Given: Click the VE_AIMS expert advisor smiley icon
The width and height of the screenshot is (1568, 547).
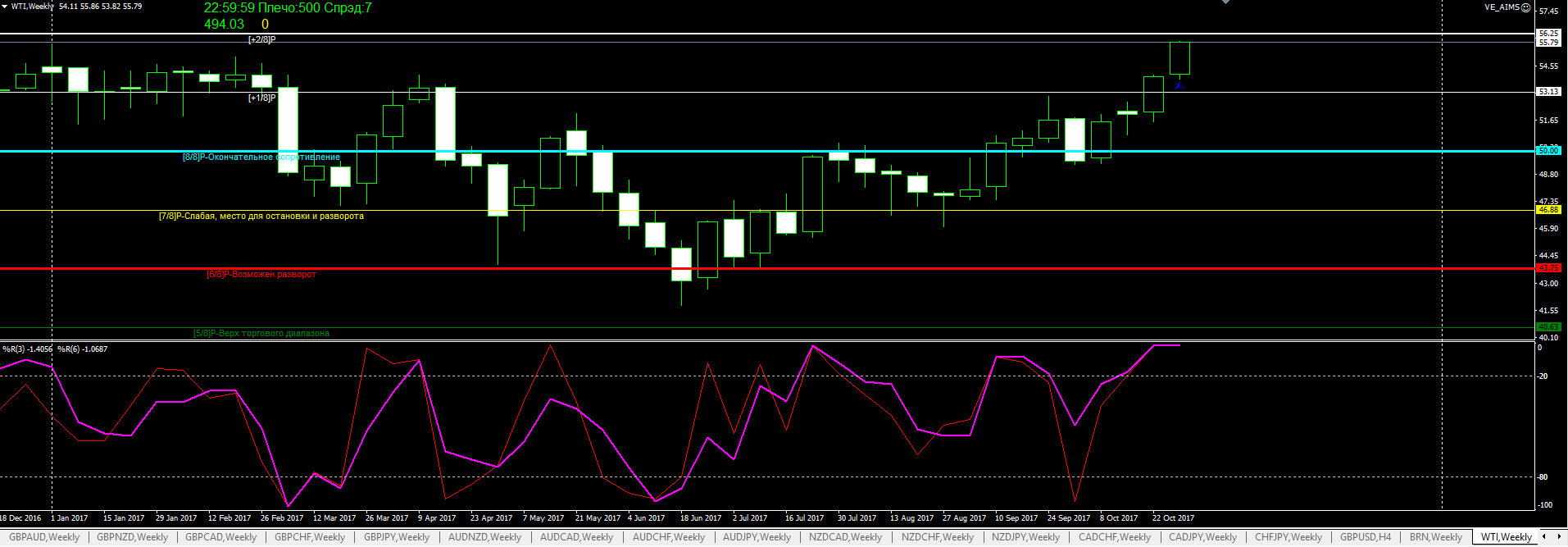Looking at the screenshot, I should (1526, 7).
